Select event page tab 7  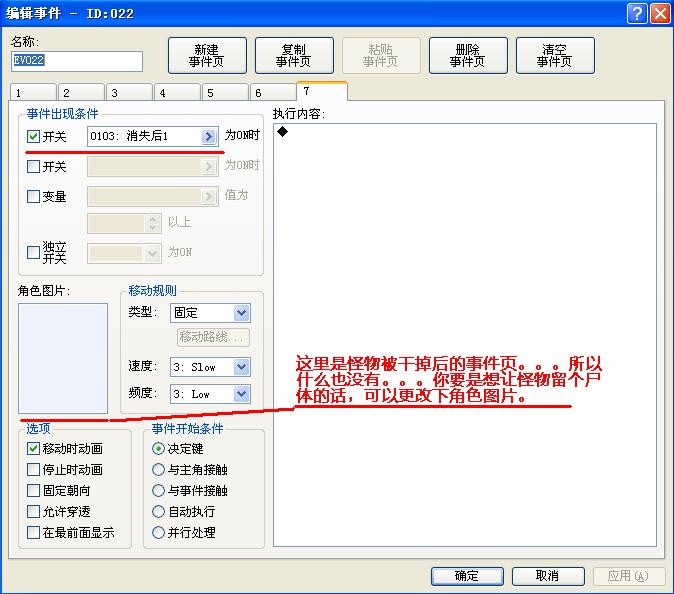[x=322, y=91]
